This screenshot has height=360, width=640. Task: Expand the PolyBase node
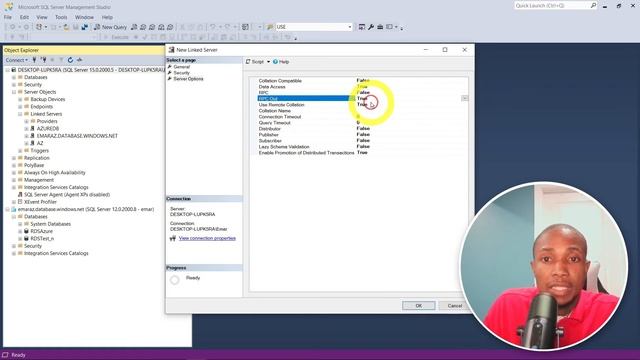(14, 165)
